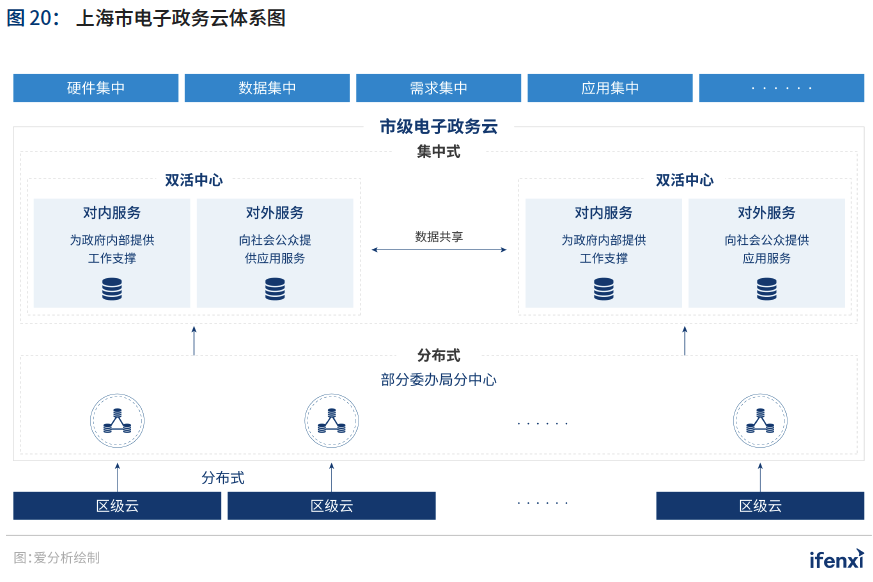
Task: Click the leftmost distributed network node icon
Action: click(x=117, y=421)
